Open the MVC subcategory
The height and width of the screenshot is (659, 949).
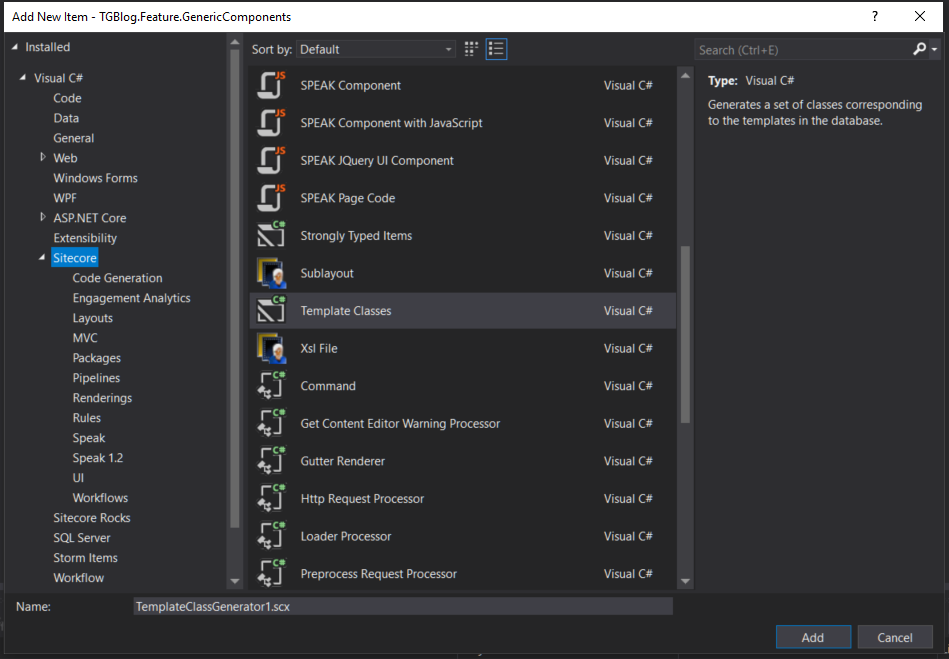click(85, 338)
